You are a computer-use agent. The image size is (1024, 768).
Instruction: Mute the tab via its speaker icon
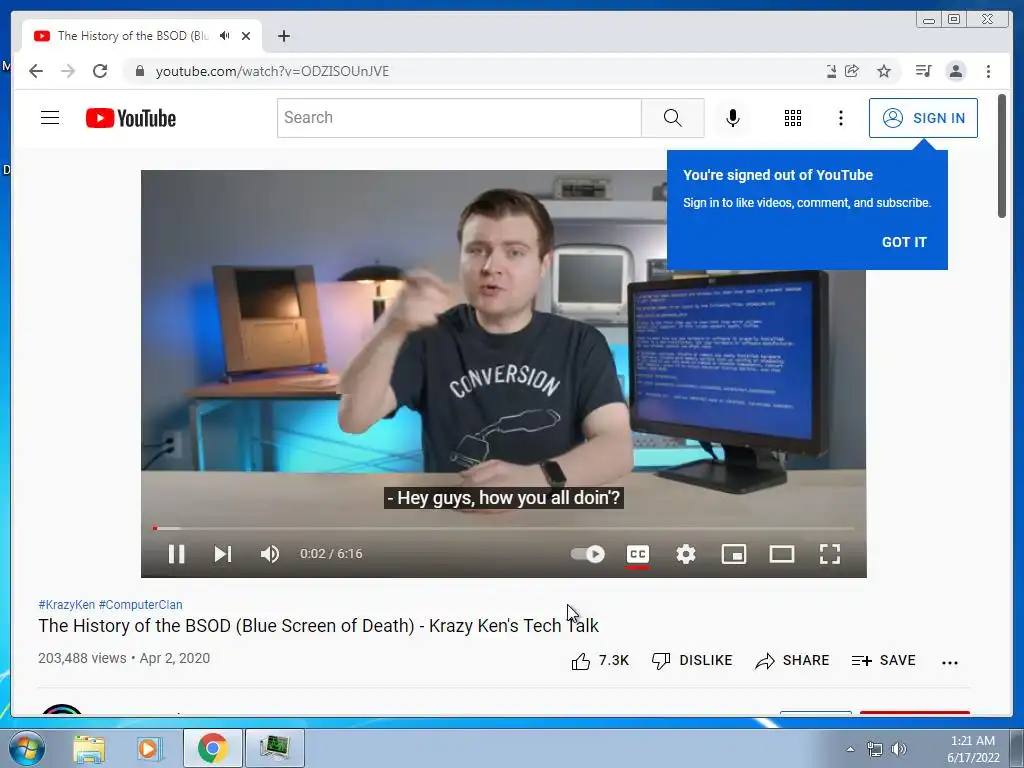[x=225, y=35]
